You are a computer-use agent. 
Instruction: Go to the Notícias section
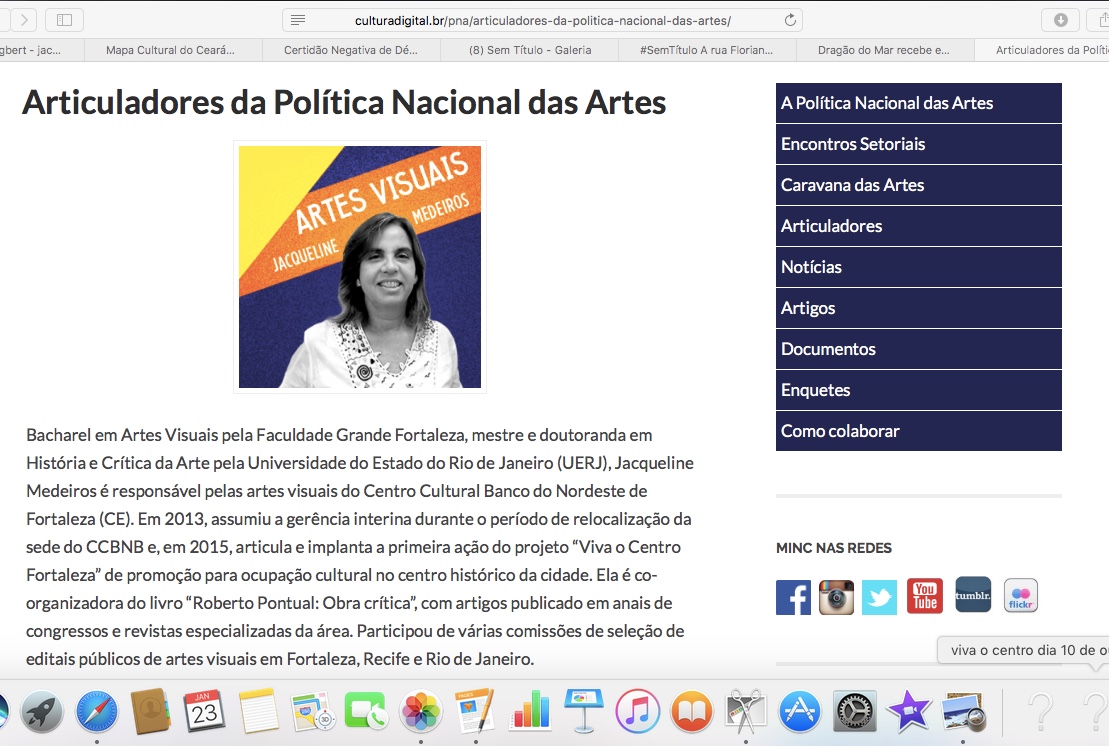pyautogui.click(x=811, y=267)
